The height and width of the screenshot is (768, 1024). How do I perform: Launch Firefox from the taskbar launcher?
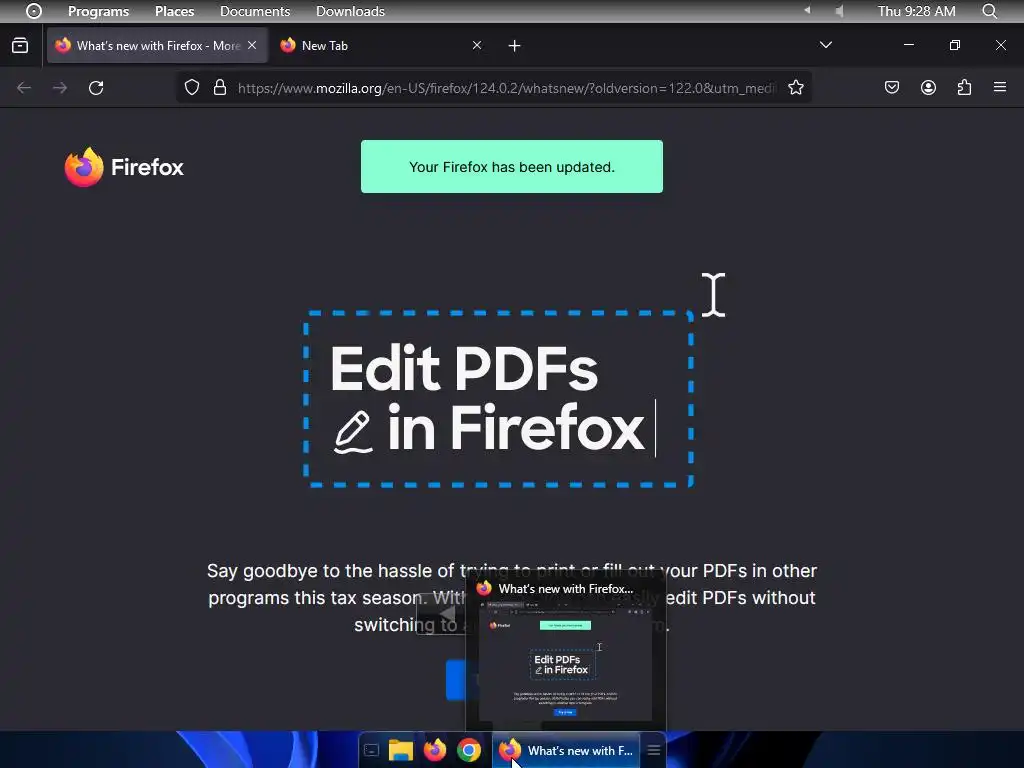pyautogui.click(x=435, y=750)
